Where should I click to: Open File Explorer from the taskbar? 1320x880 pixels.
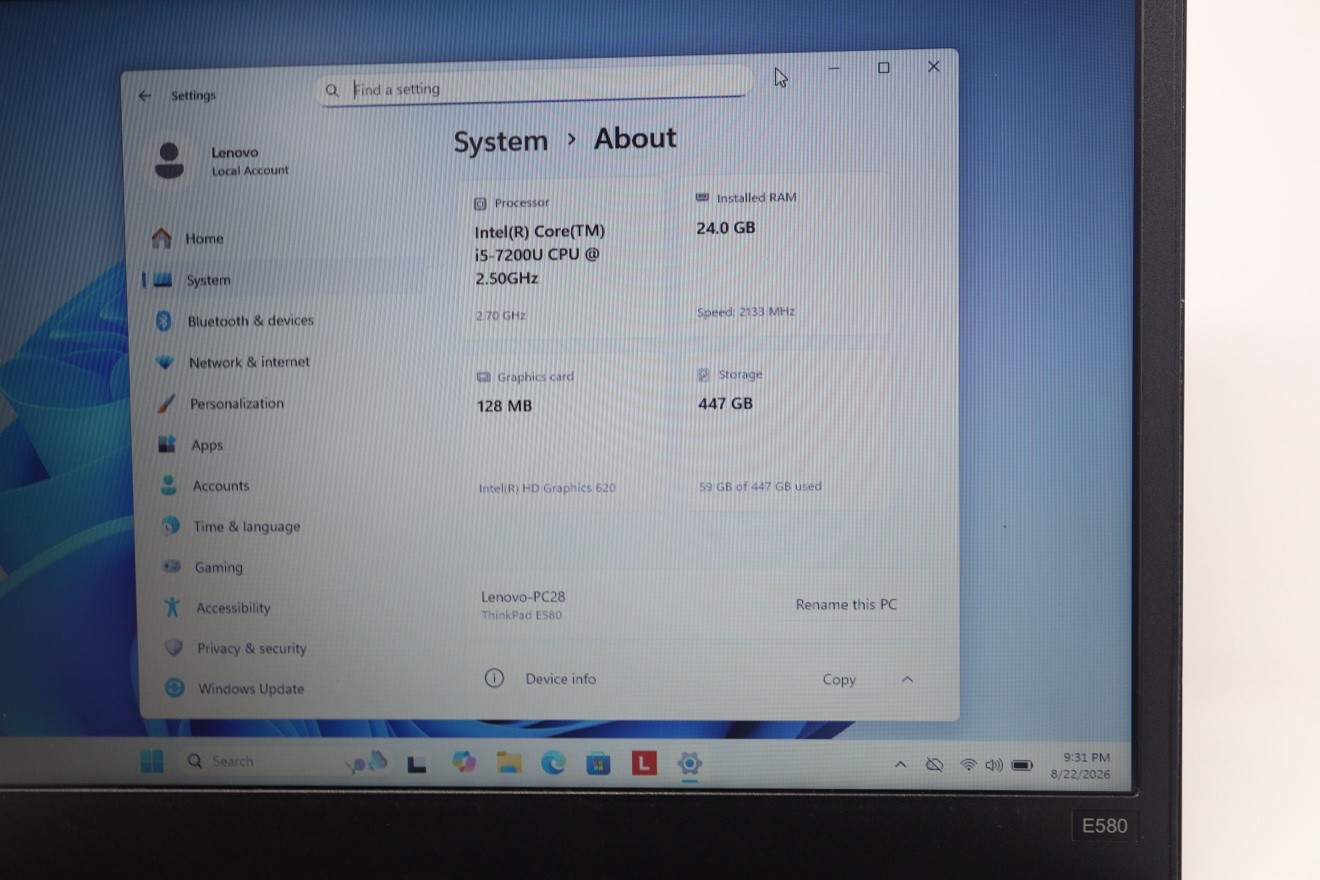509,763
